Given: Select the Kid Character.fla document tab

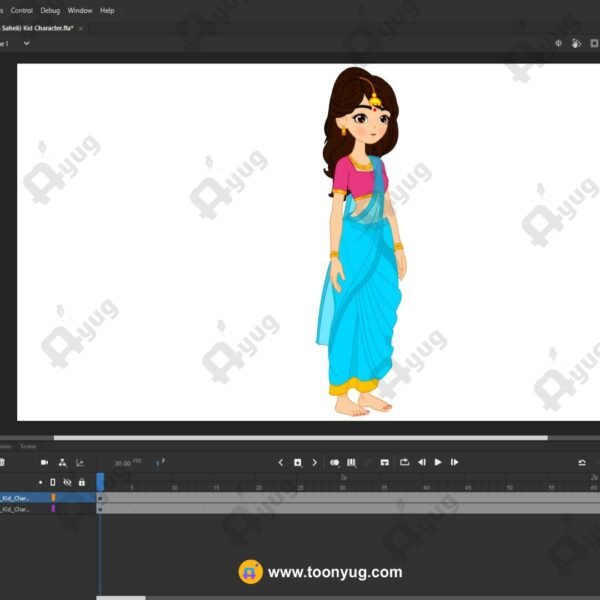Looking at the screenshot, I should coord(37,28).
